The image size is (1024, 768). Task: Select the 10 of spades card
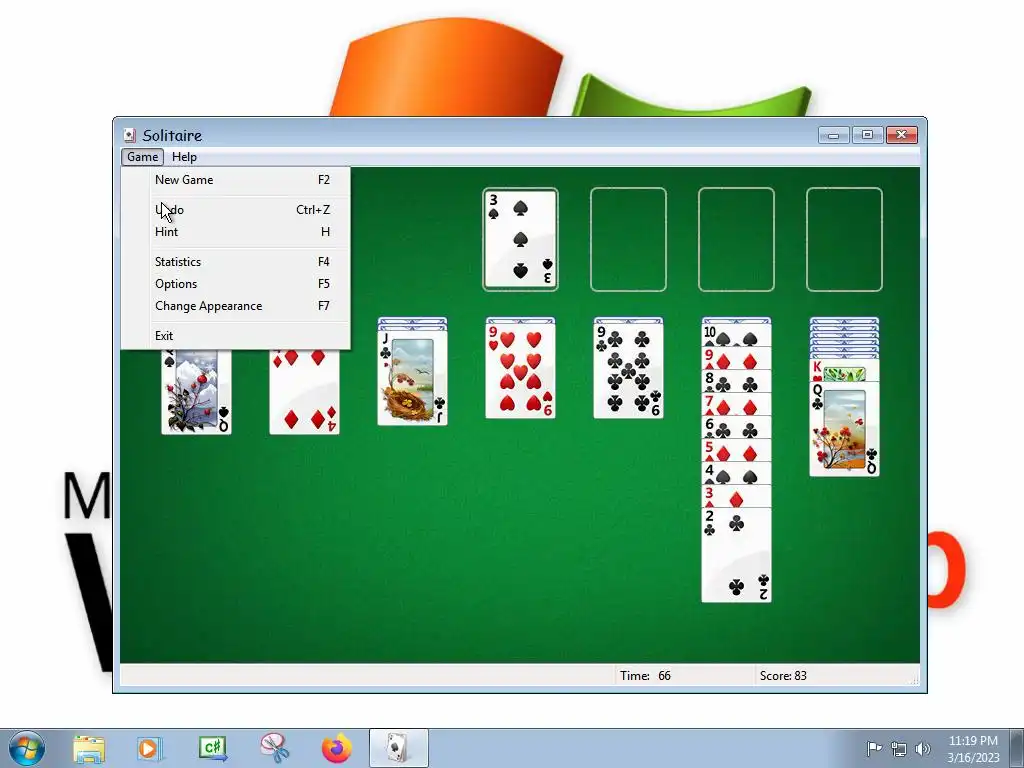coord(736,336)
